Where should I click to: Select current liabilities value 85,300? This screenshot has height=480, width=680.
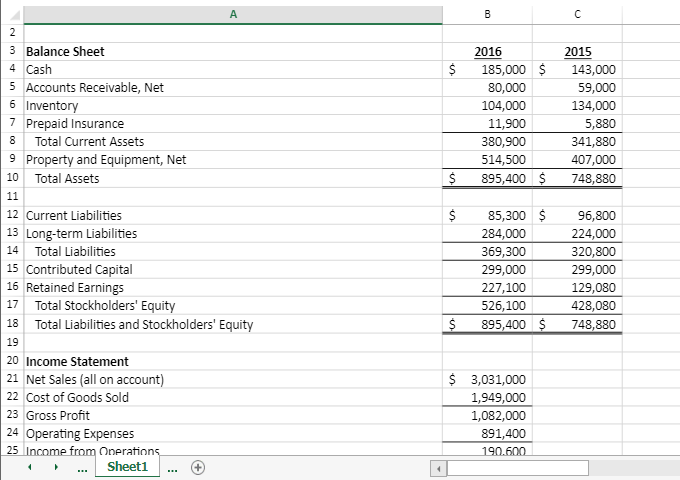(x=487, y=216)
